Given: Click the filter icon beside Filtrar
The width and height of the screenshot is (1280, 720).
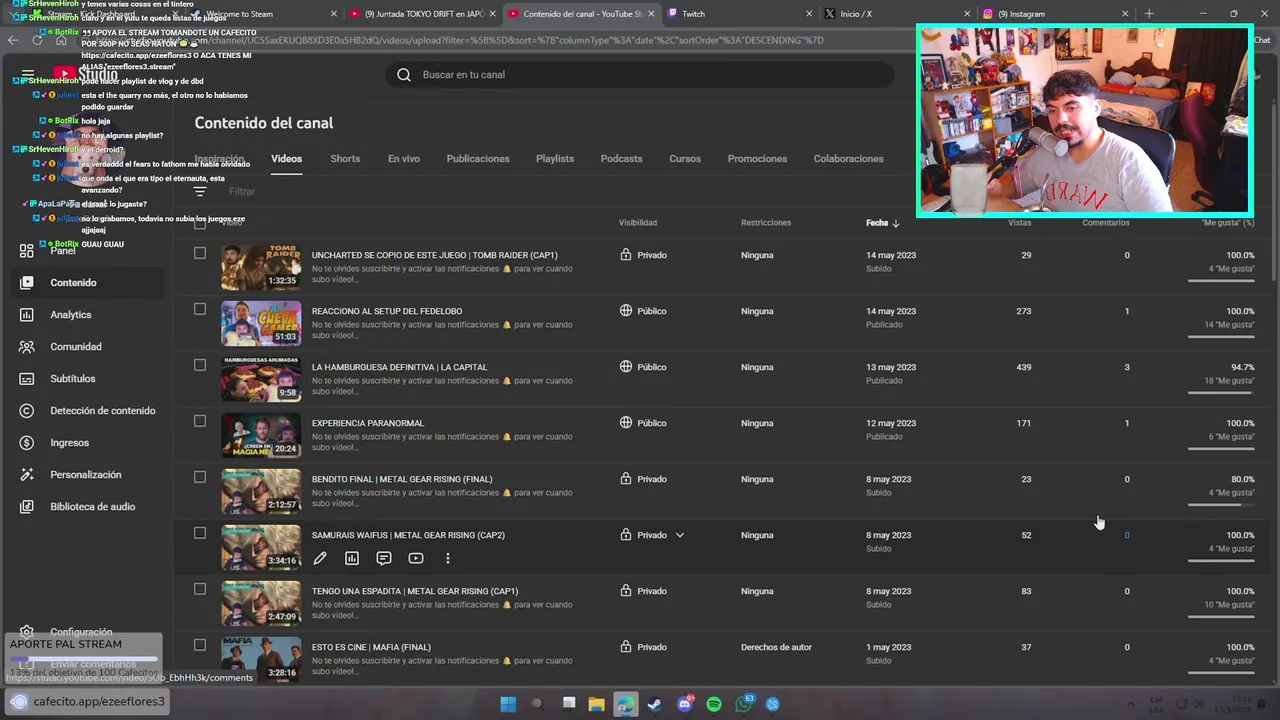Looking at the screenshot, I should click(x=200, y=191).
